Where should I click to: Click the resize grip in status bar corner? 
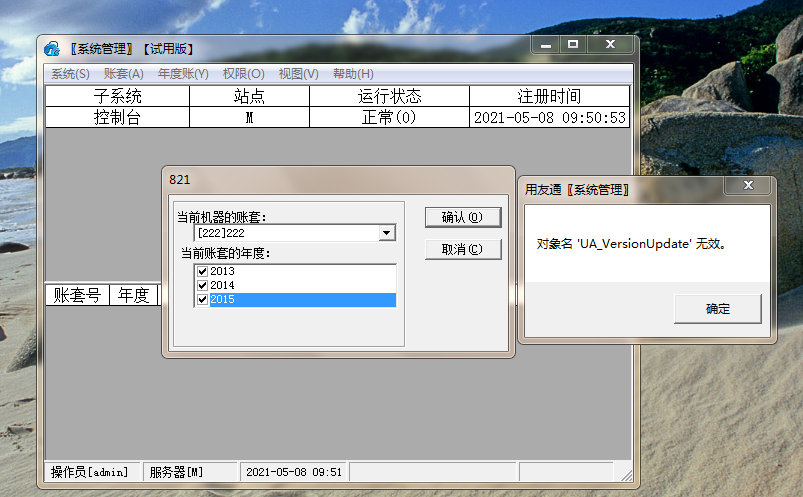626,475
